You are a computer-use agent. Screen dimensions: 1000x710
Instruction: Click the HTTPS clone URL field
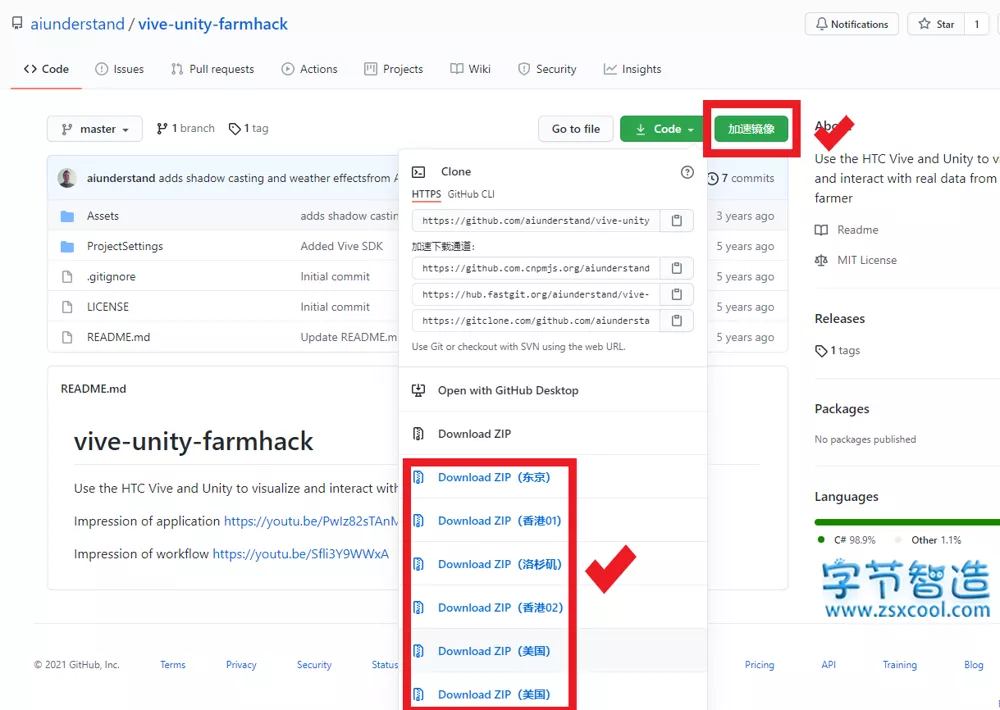536,220
